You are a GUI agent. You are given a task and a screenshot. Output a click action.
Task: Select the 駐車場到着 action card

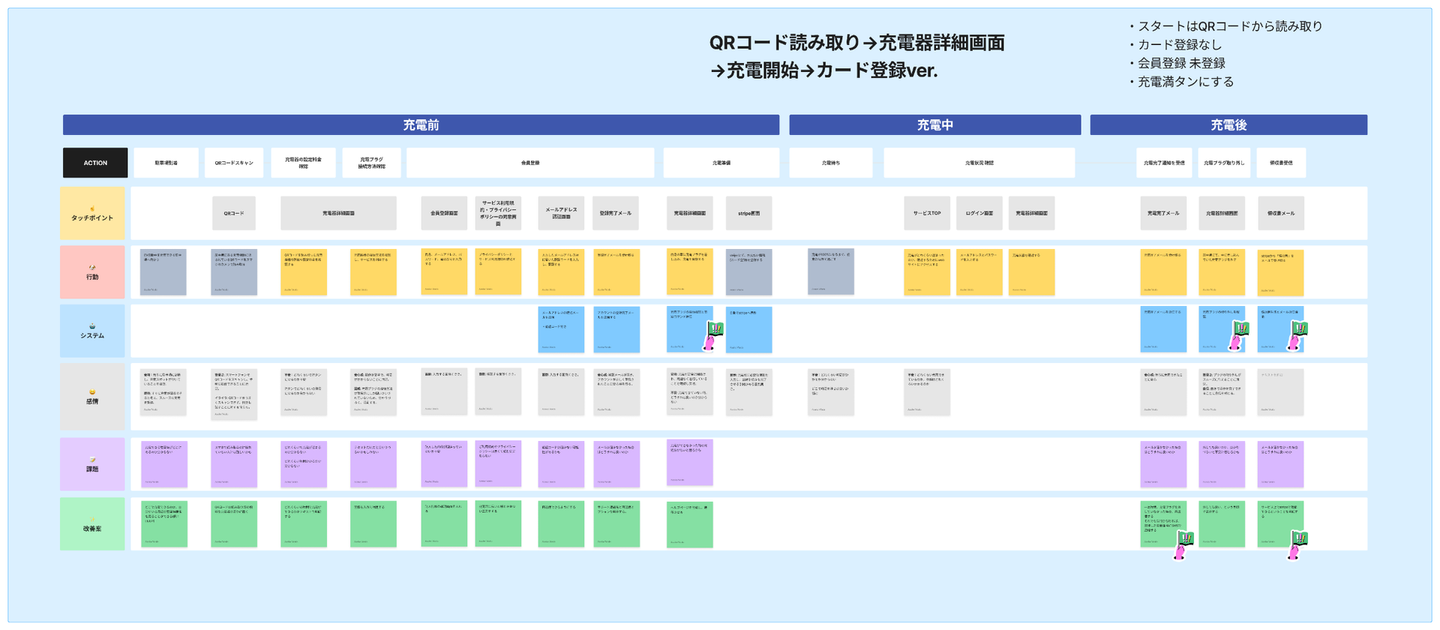(166, 163)
